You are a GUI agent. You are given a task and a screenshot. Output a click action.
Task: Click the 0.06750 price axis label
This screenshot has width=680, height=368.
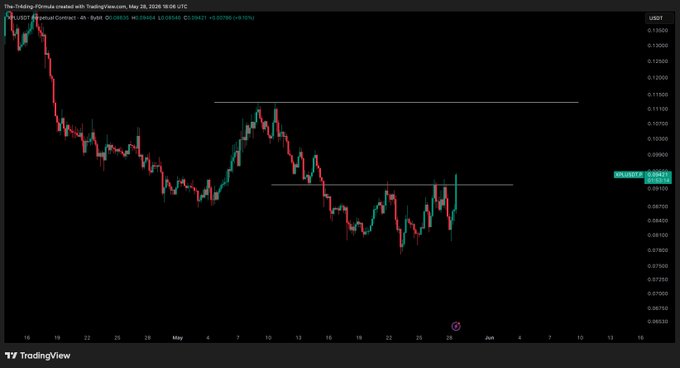pyautogui.click(x=657, y=308)
